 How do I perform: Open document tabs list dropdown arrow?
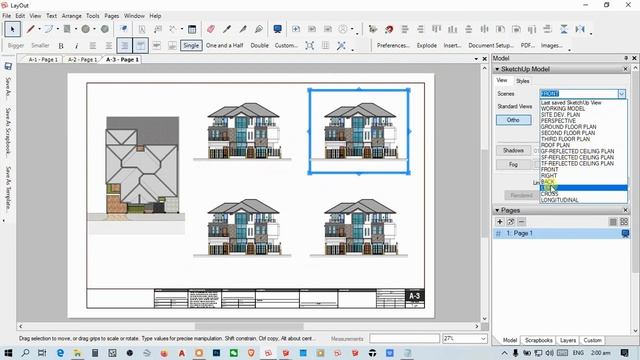coord(476,59)
